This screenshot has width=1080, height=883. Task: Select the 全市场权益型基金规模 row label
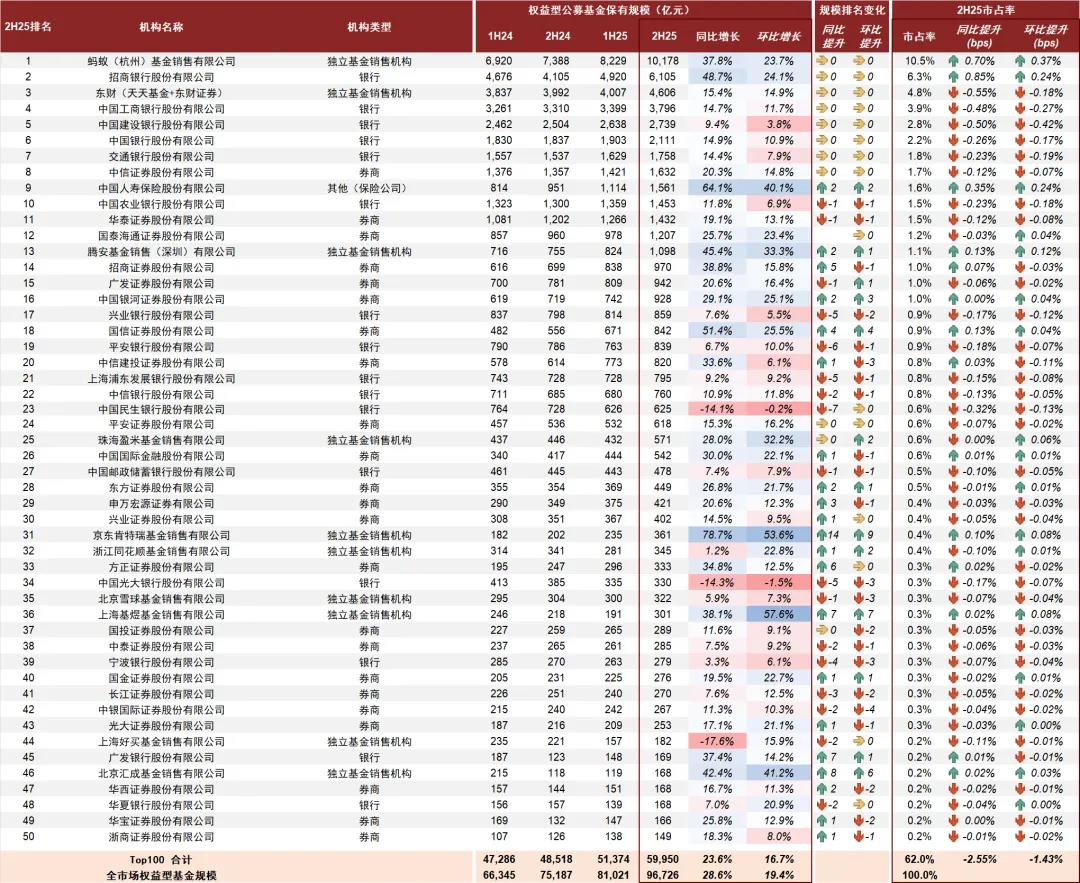coord(161,875)
